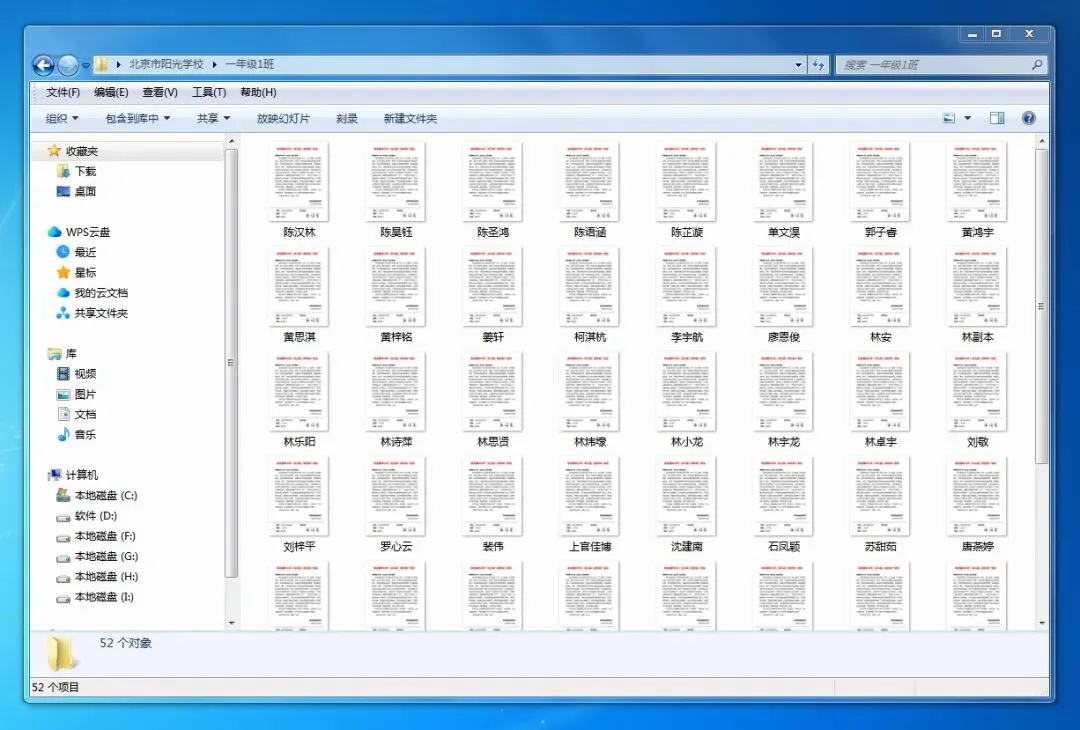Click the file list scroll up arrow
Viewport: 1080px width, 730px height.
pos(1042,141)
